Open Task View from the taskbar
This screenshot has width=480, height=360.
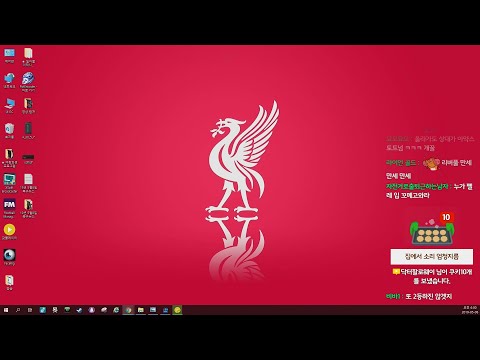(30, 310)
